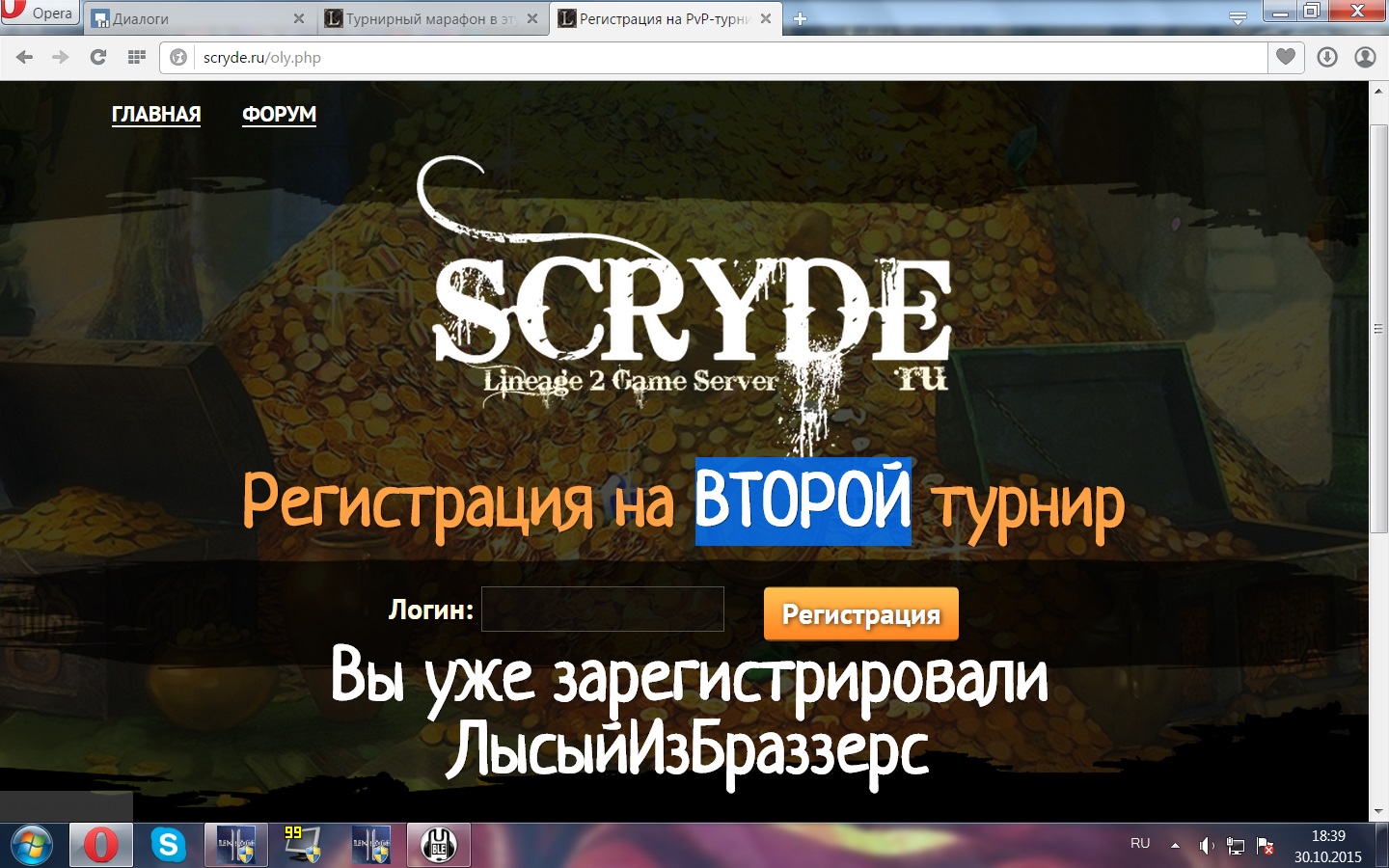Click the page vertical scrollbar thumb
This screenshot has width=1389, height=868.
click(x=1377, y=328)
